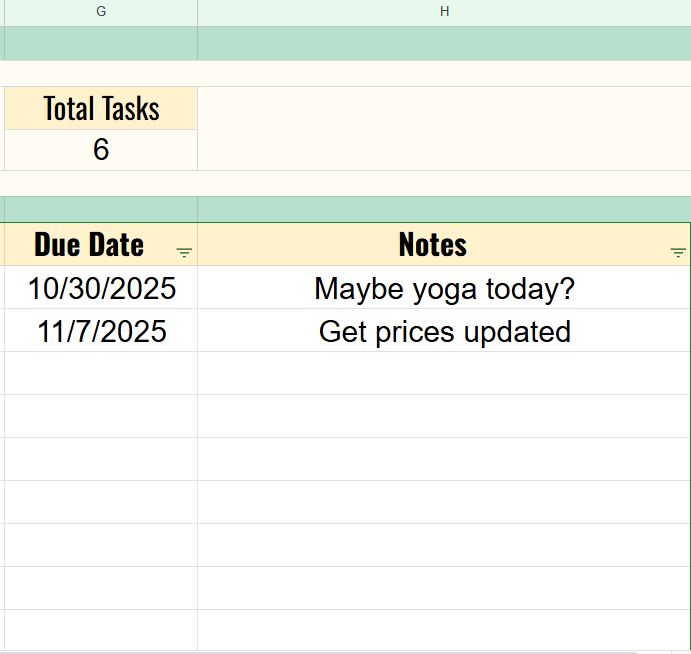
Task: Click top green band cell under column G
Action: point(101,44)
